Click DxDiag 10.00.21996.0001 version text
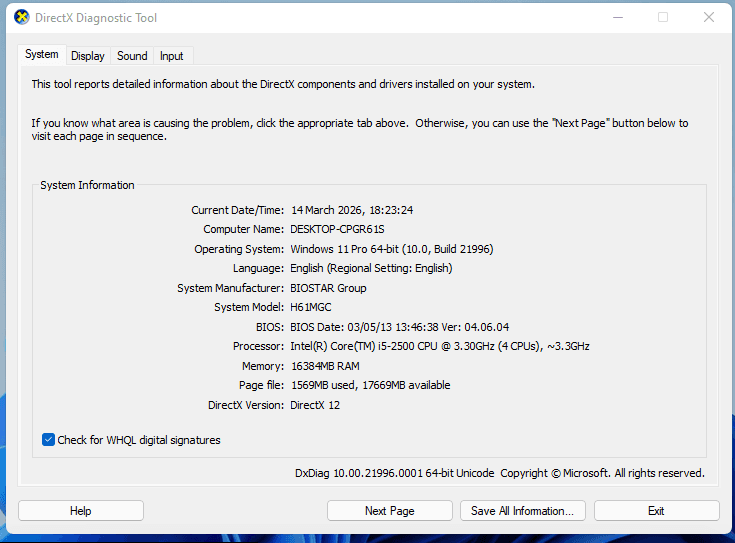735x543 pixels. click(x=395, y=473)
